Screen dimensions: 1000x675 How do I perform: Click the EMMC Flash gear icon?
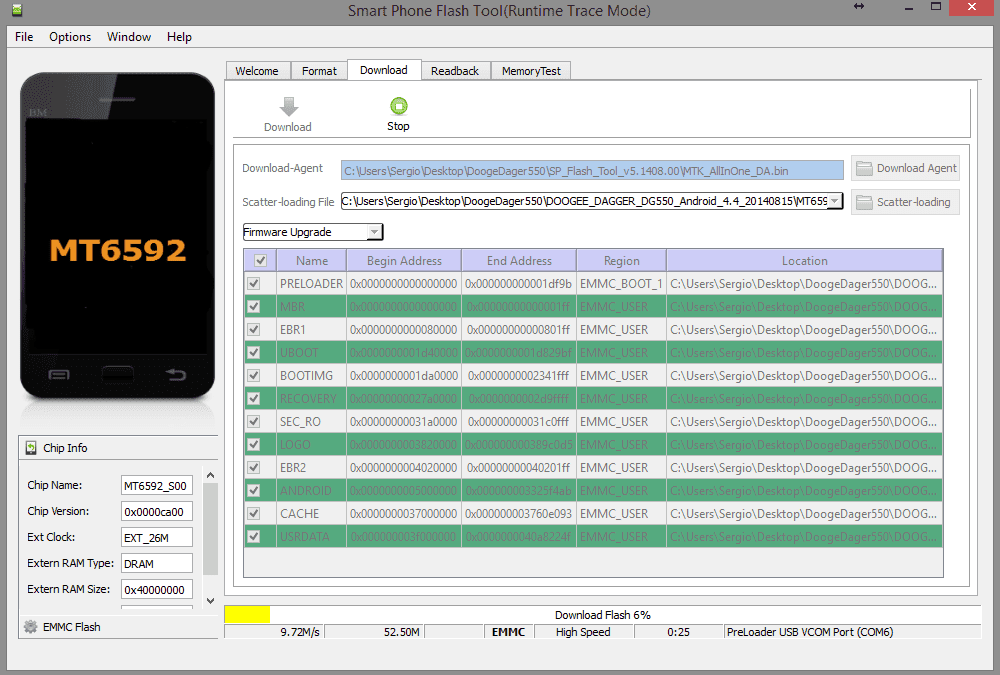(31, 627)
